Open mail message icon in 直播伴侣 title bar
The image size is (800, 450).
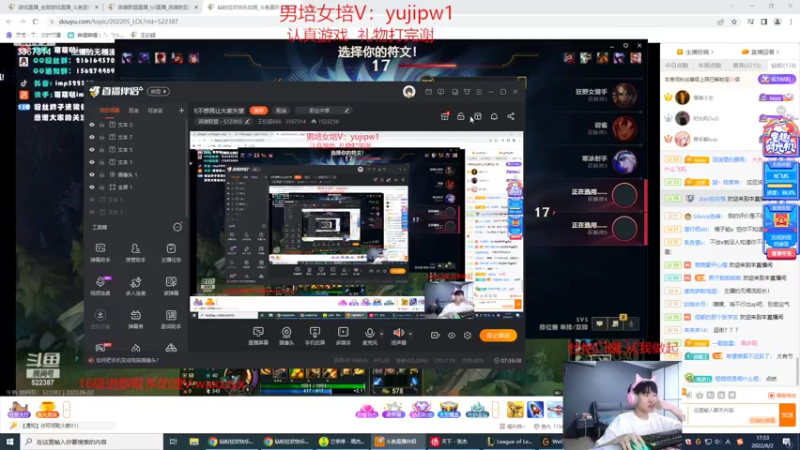(x=429, y=92)
